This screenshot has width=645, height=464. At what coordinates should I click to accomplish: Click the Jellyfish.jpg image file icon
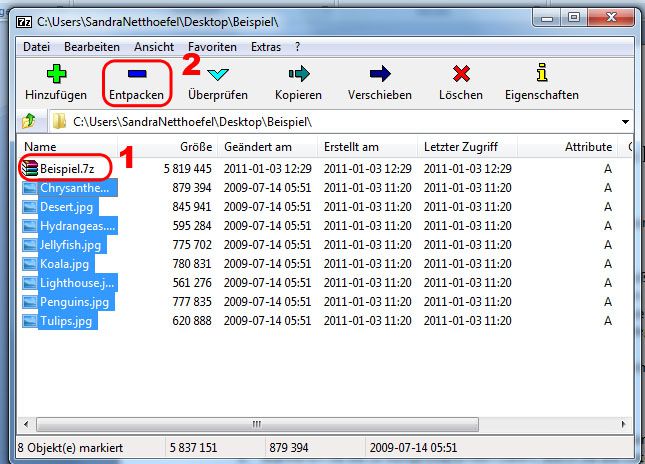click(30, 245)
